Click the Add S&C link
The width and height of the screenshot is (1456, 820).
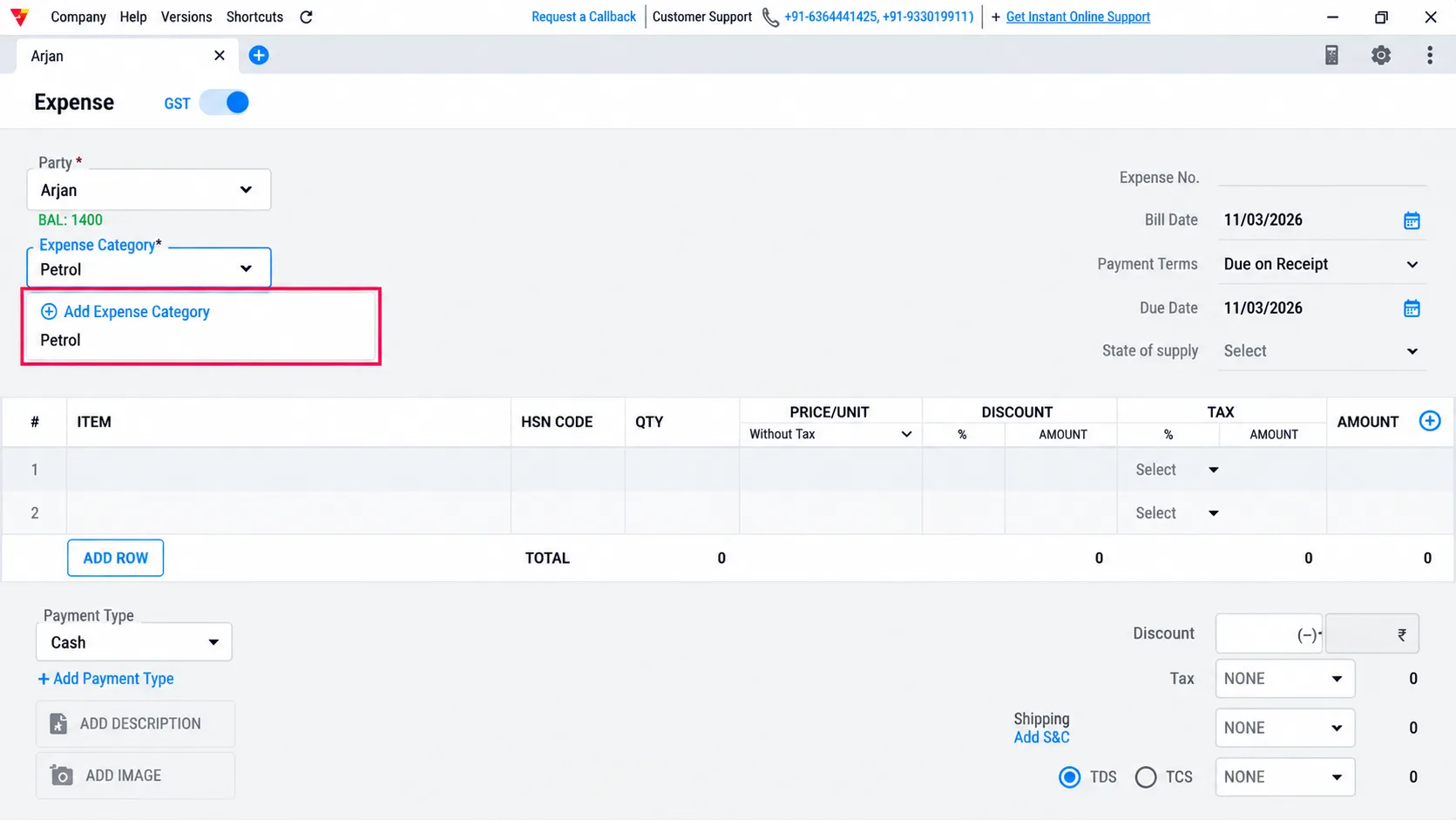(1041, 738)
